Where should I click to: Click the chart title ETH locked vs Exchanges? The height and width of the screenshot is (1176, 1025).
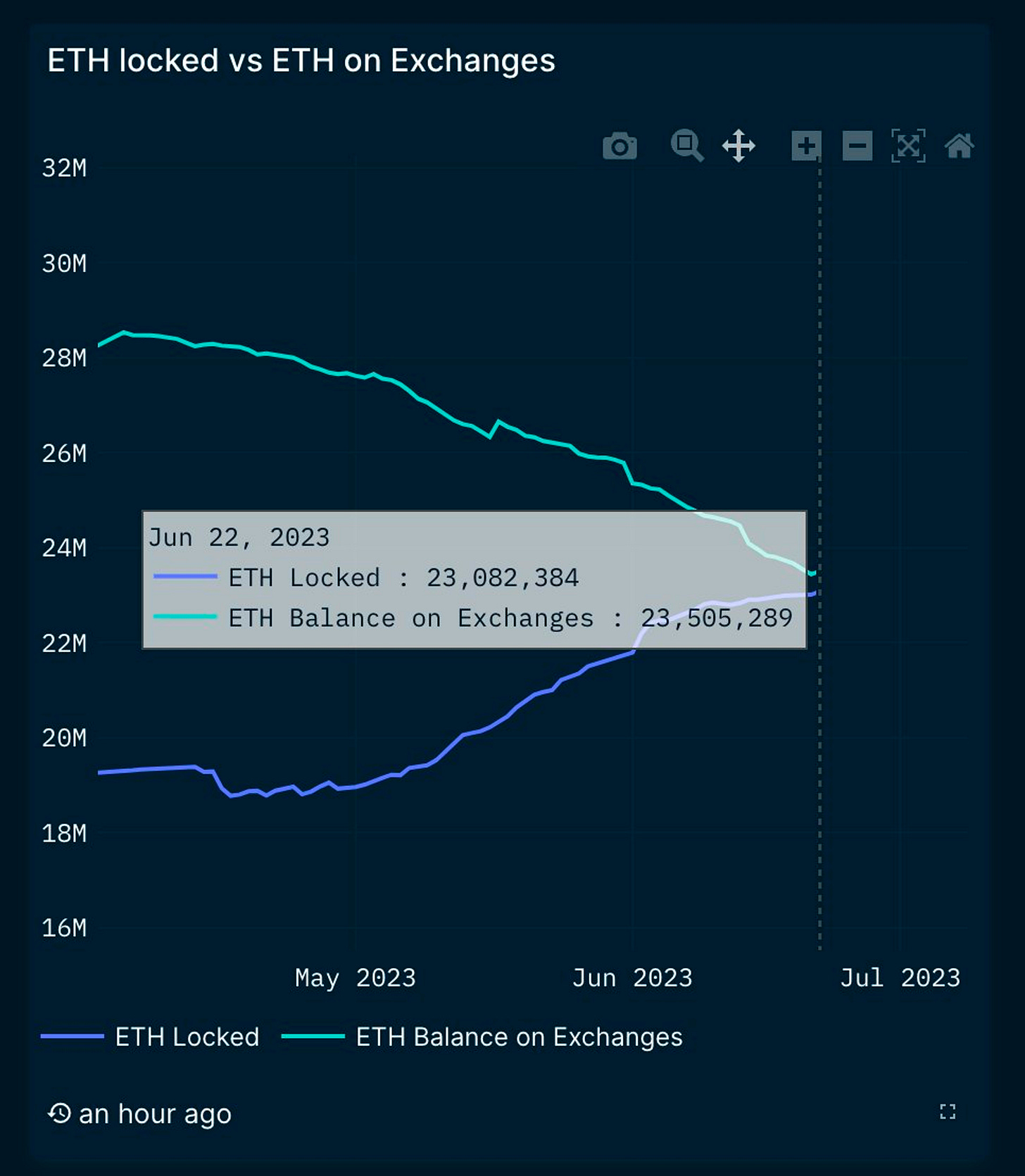(301, 61)
